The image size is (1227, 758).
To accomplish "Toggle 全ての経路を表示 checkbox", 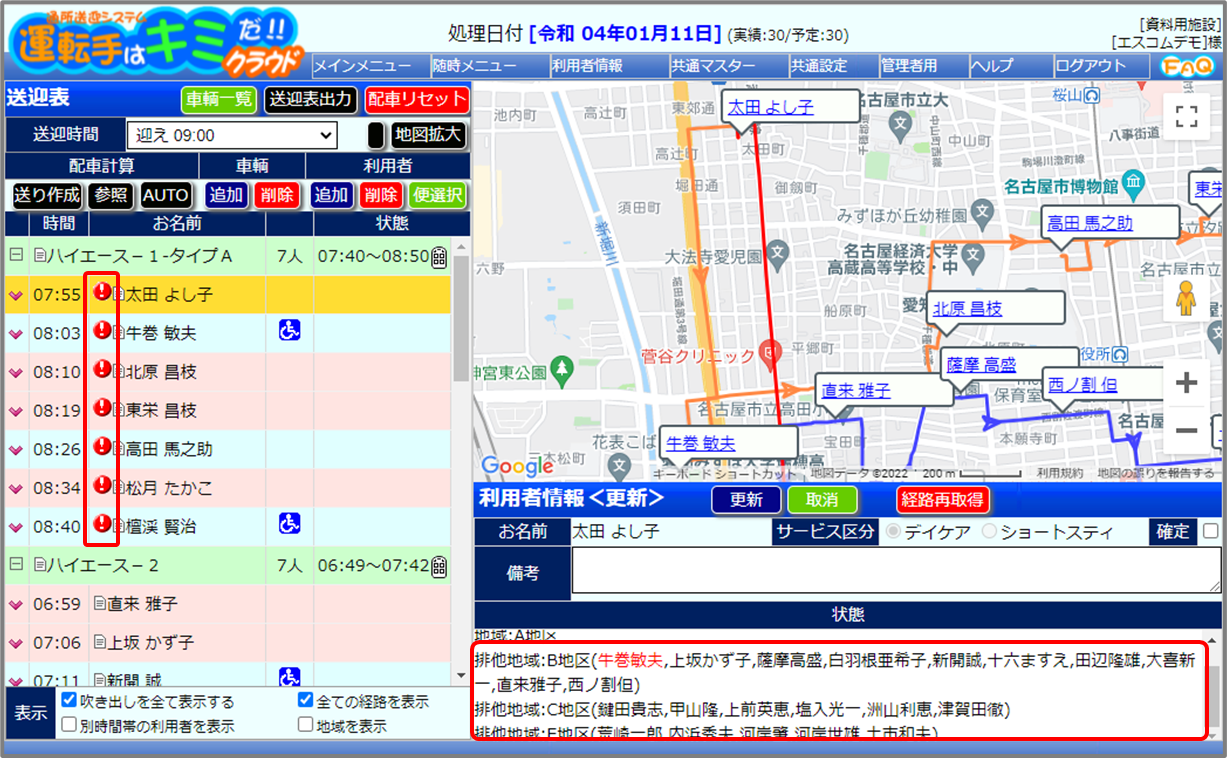I will tap(305, 701).
